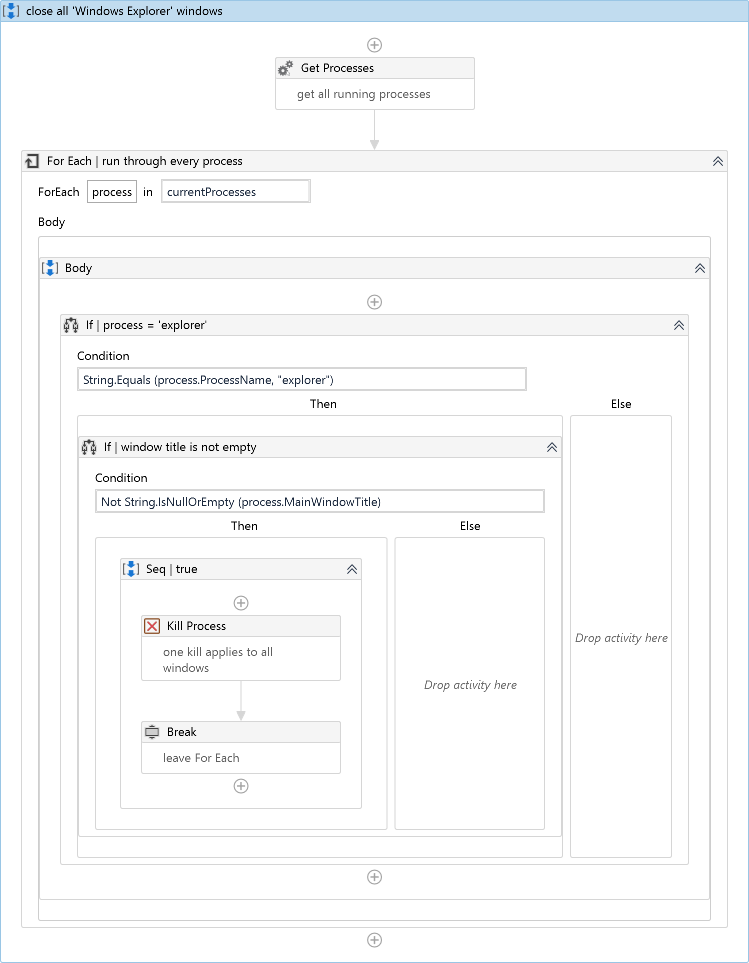Click the 'If | window title is not empty' title
The image size is (749, 963).
[180, 447]
